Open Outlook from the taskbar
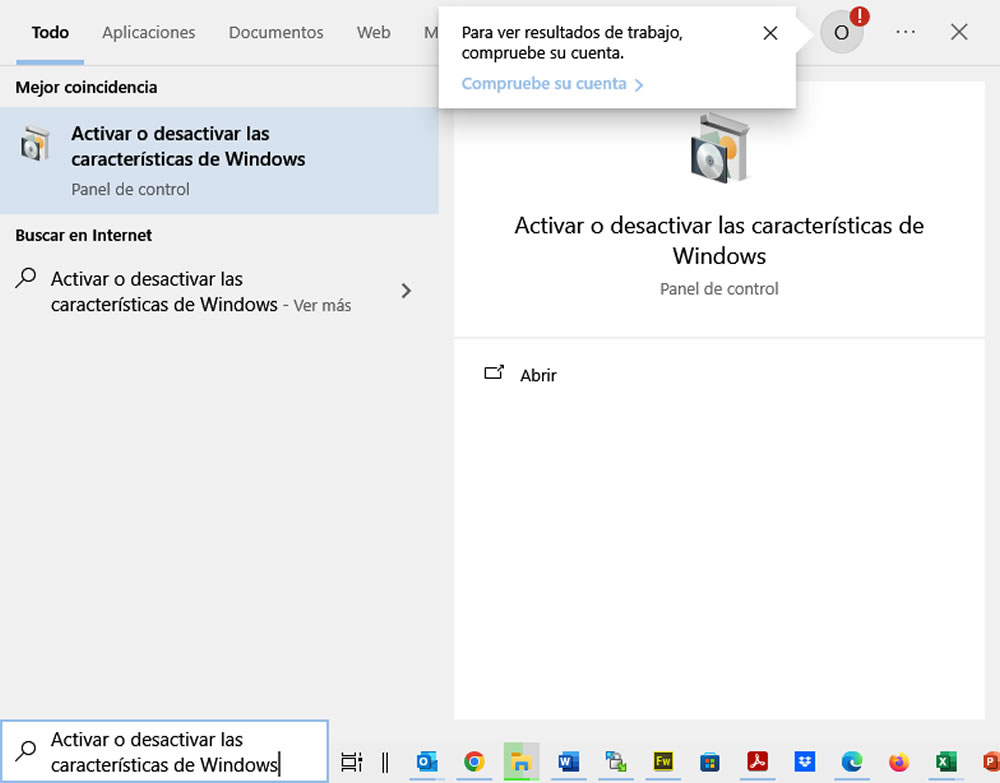Screen dimensions: 1000x783 click(x=427, y=762)
